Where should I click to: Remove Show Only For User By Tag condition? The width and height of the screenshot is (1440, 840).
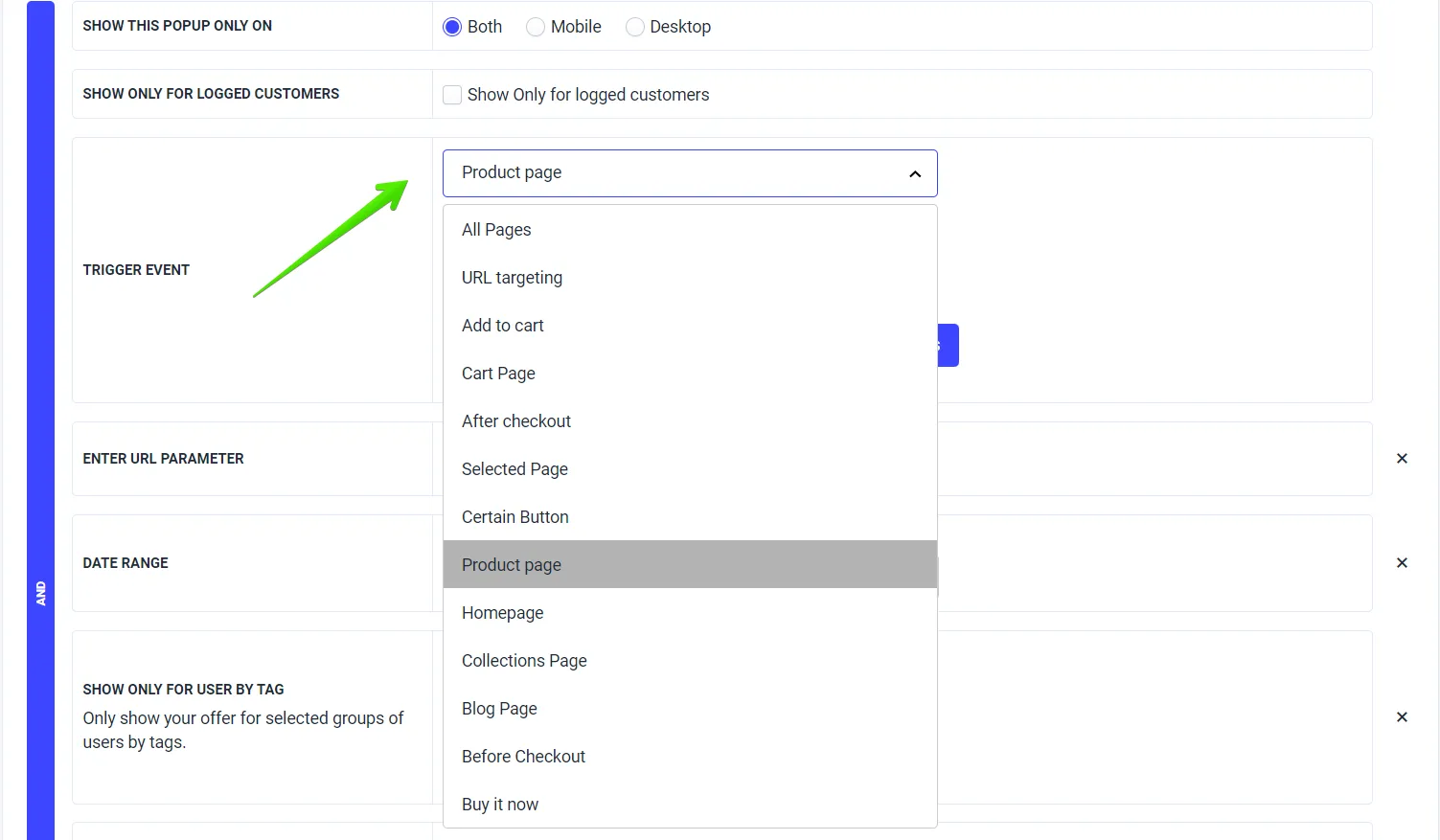pyautogui.click(x=1402, y=717)
